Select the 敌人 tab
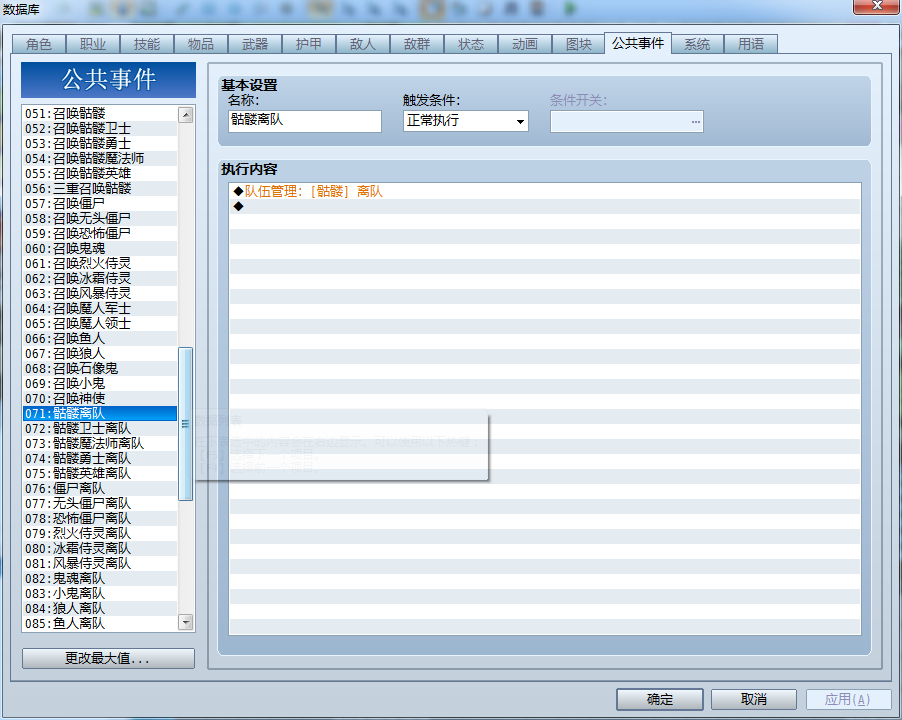The image size is (902, 720). (363, 44)
